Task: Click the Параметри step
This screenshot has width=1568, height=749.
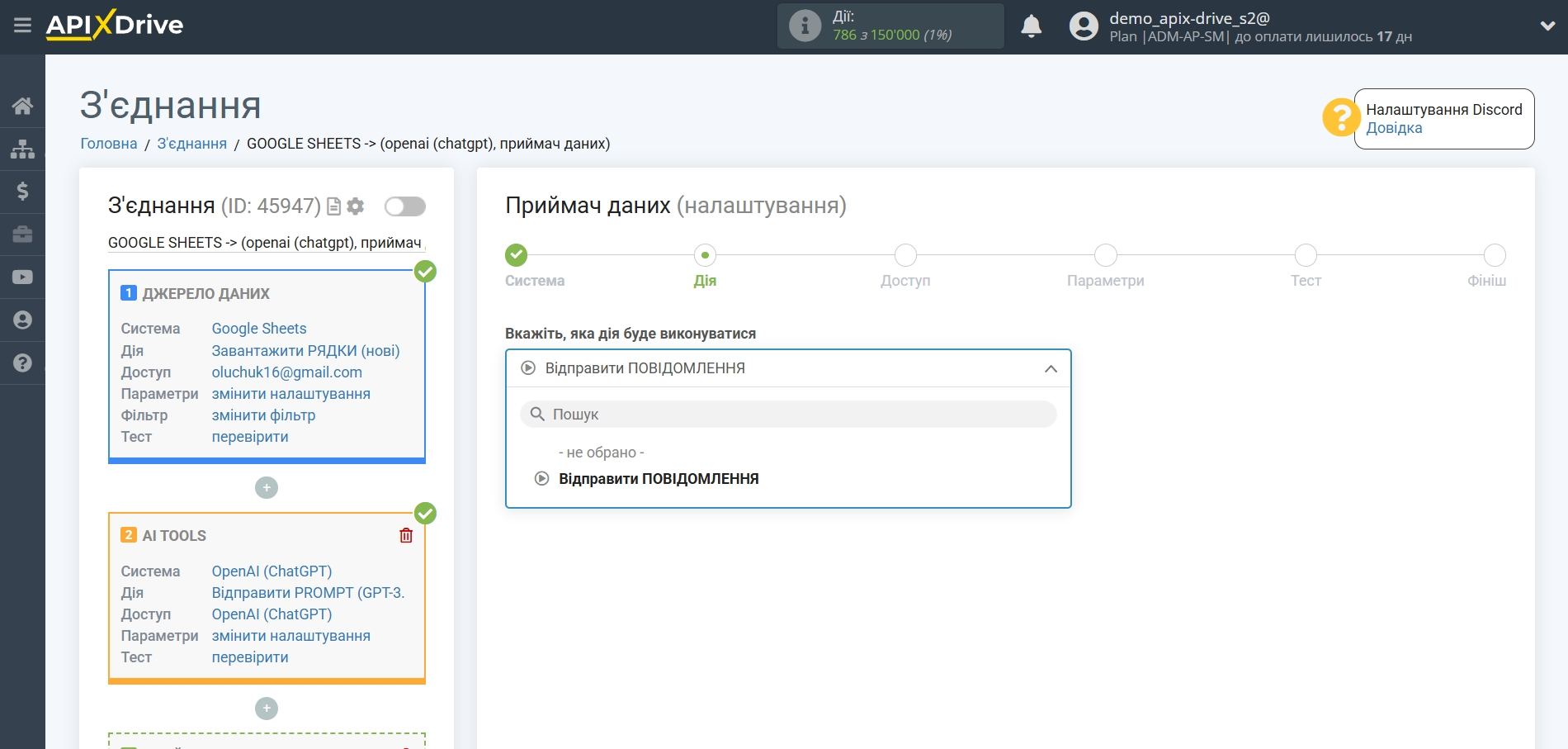Action: [x=1106, y=255]
